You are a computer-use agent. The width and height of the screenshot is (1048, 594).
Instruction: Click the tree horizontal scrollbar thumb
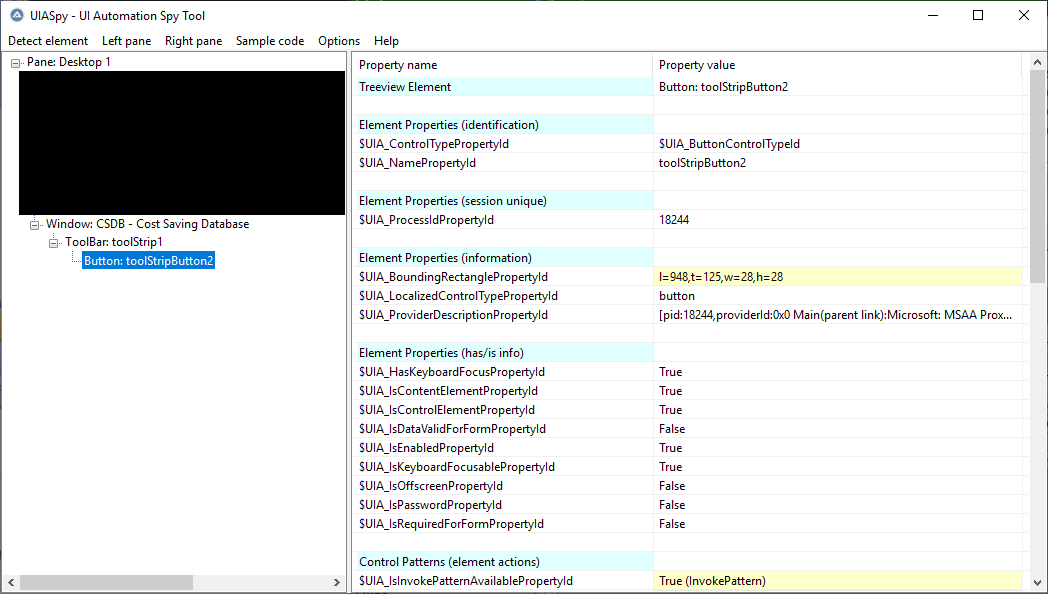(x=106, y=583)
